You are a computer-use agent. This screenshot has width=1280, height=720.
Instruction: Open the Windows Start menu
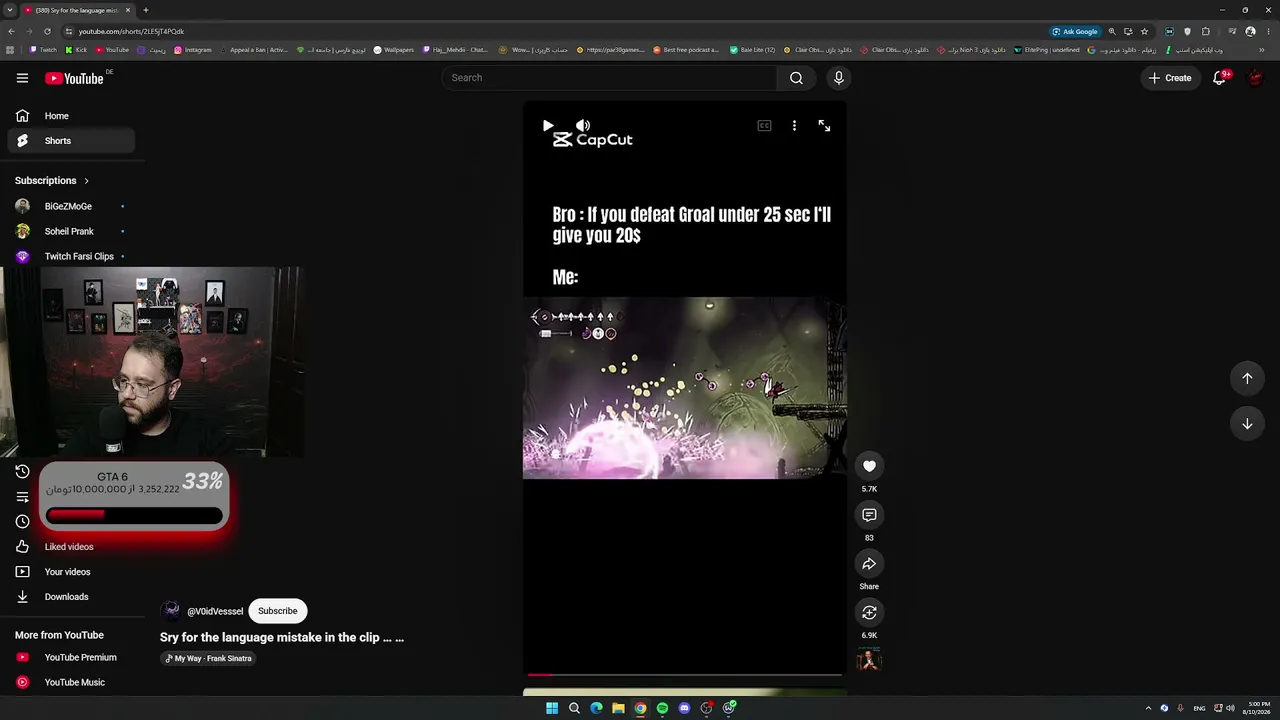pyautogui.click(x=552, y=708)
